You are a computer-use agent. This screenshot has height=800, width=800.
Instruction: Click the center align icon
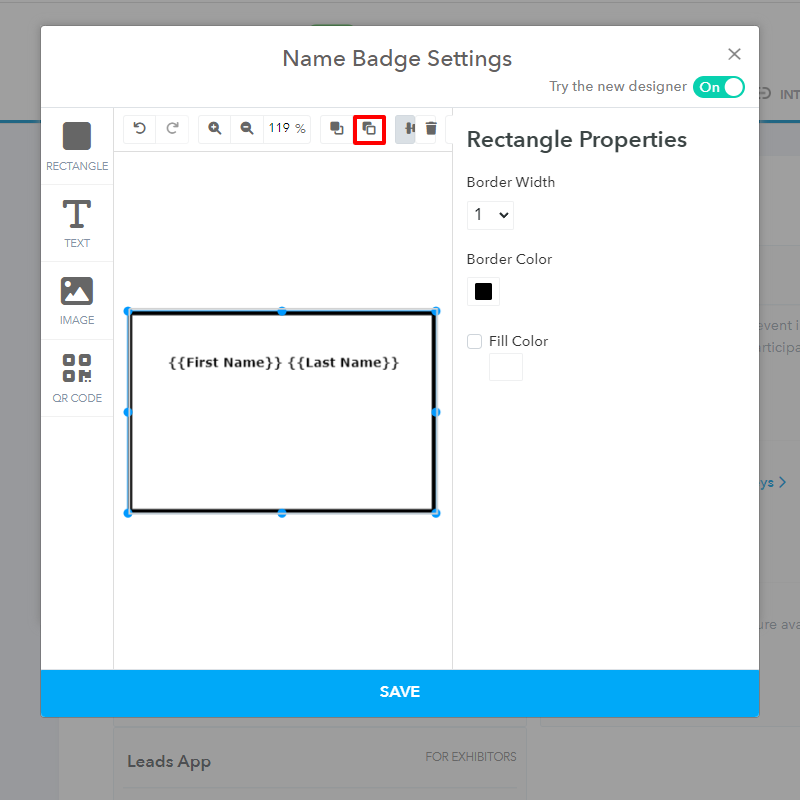(x=406, y=128)
